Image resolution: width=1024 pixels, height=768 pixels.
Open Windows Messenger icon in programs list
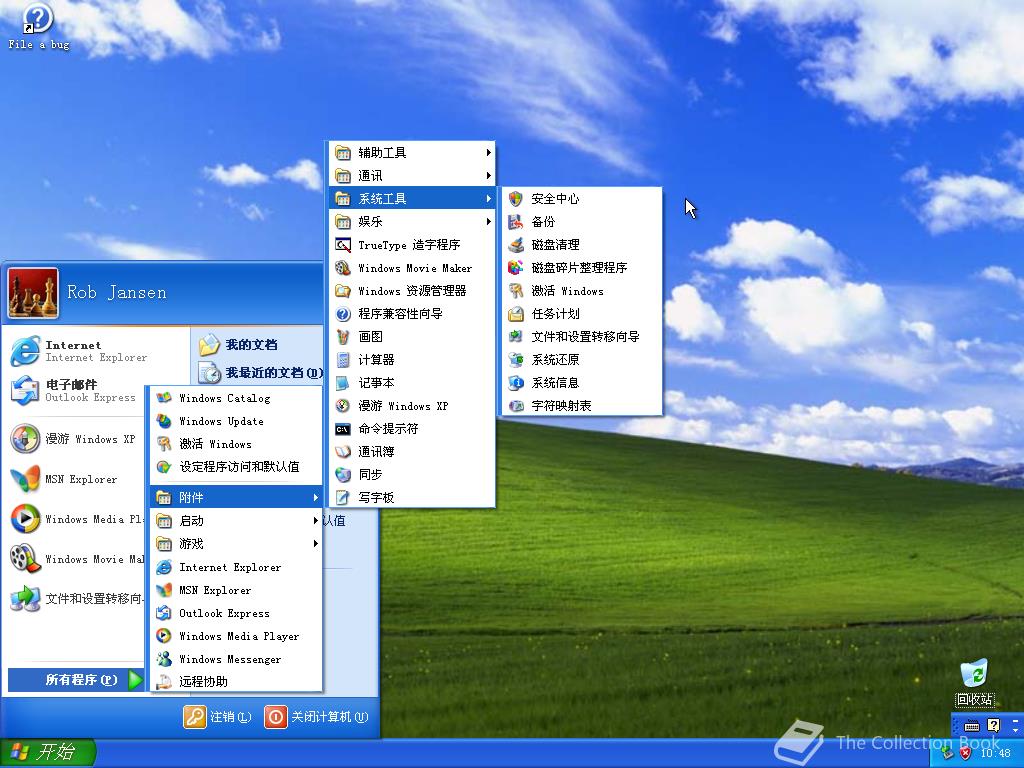coord(164,659)
